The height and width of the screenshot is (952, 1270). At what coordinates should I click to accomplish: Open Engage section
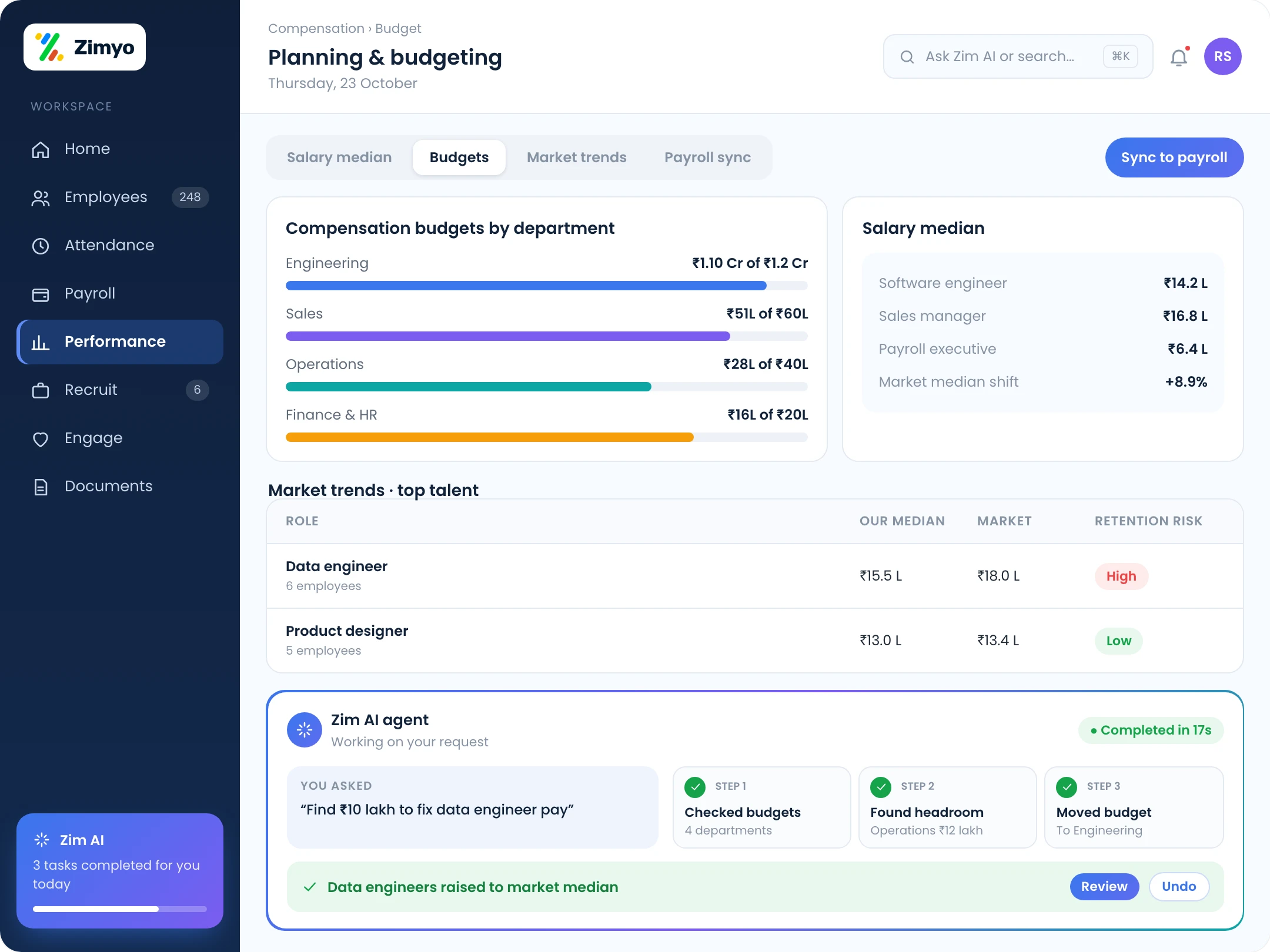[x=120, y=438]
